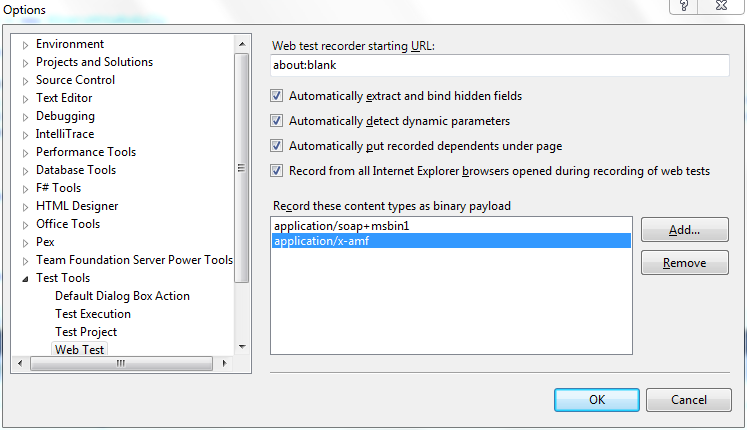Expand the Environment tree node
Viewport: 747px width, 430px height.
[25, 45]
